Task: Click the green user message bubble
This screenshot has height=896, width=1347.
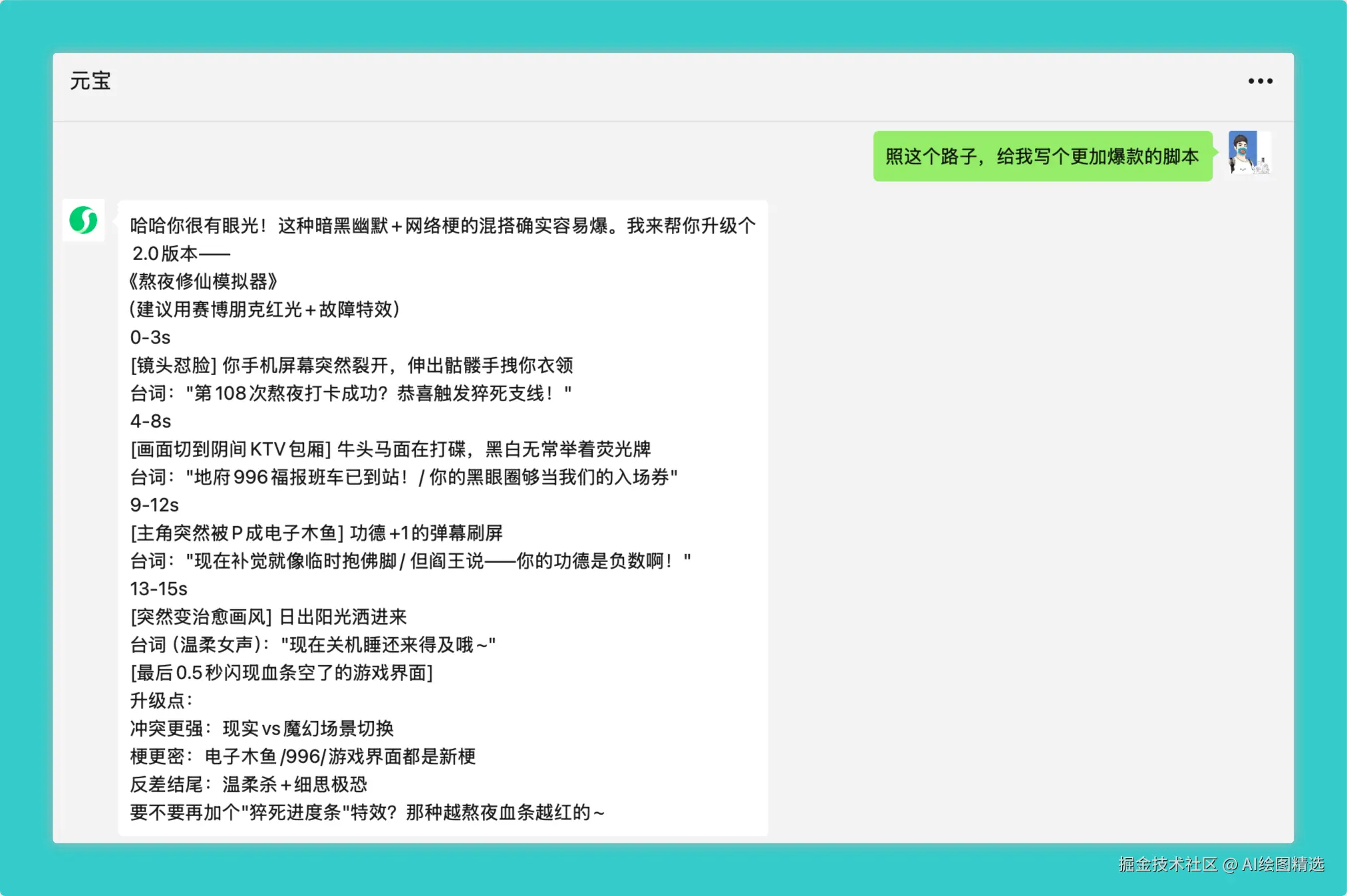Action: click(1042, 157)
